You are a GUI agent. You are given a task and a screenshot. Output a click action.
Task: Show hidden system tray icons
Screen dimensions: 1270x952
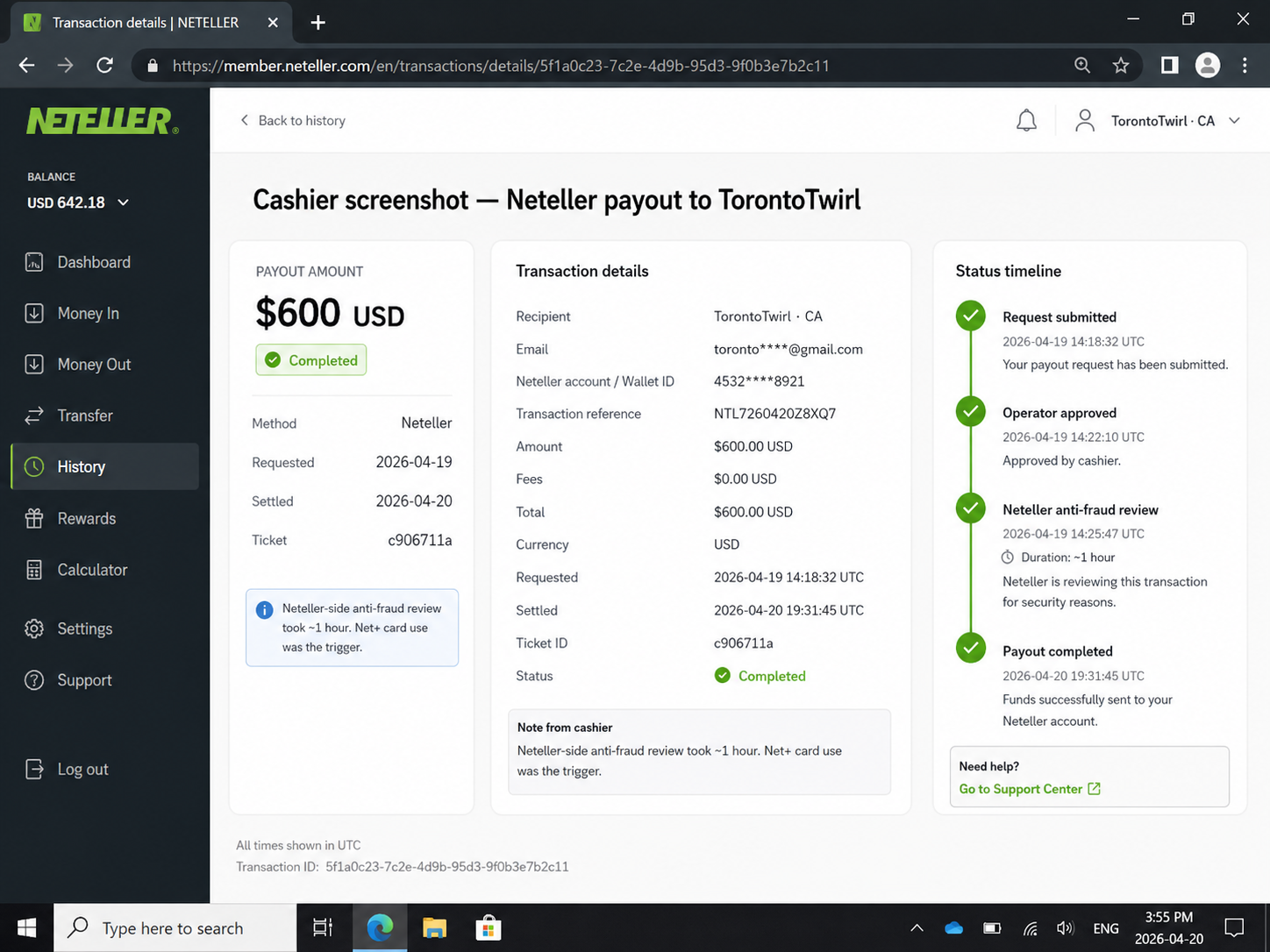[x=917, y=927]
